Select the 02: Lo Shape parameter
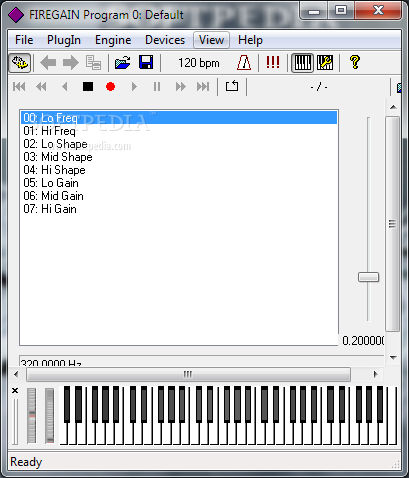 179,144
